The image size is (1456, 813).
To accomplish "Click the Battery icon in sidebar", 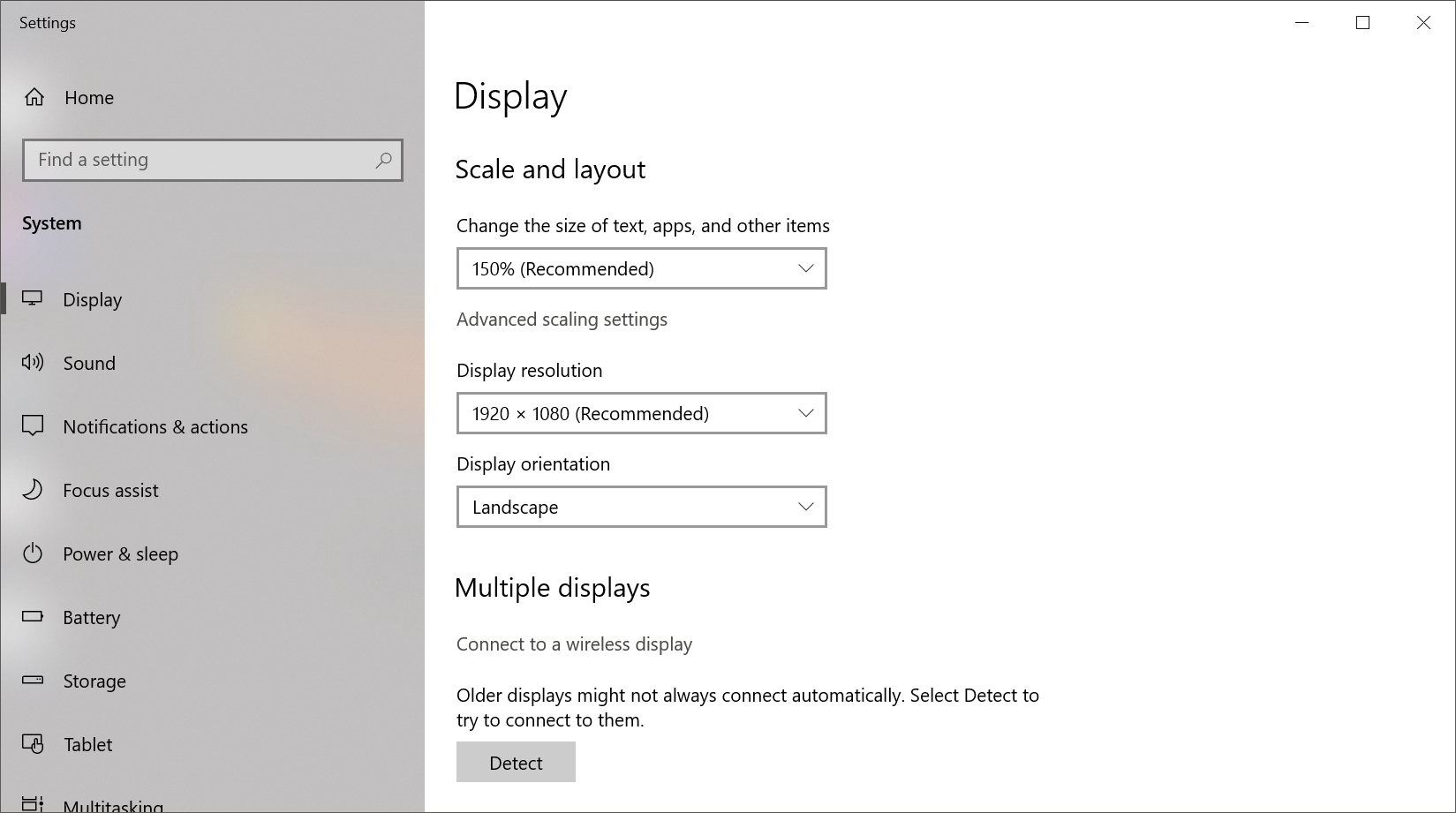I will point(33,616).
